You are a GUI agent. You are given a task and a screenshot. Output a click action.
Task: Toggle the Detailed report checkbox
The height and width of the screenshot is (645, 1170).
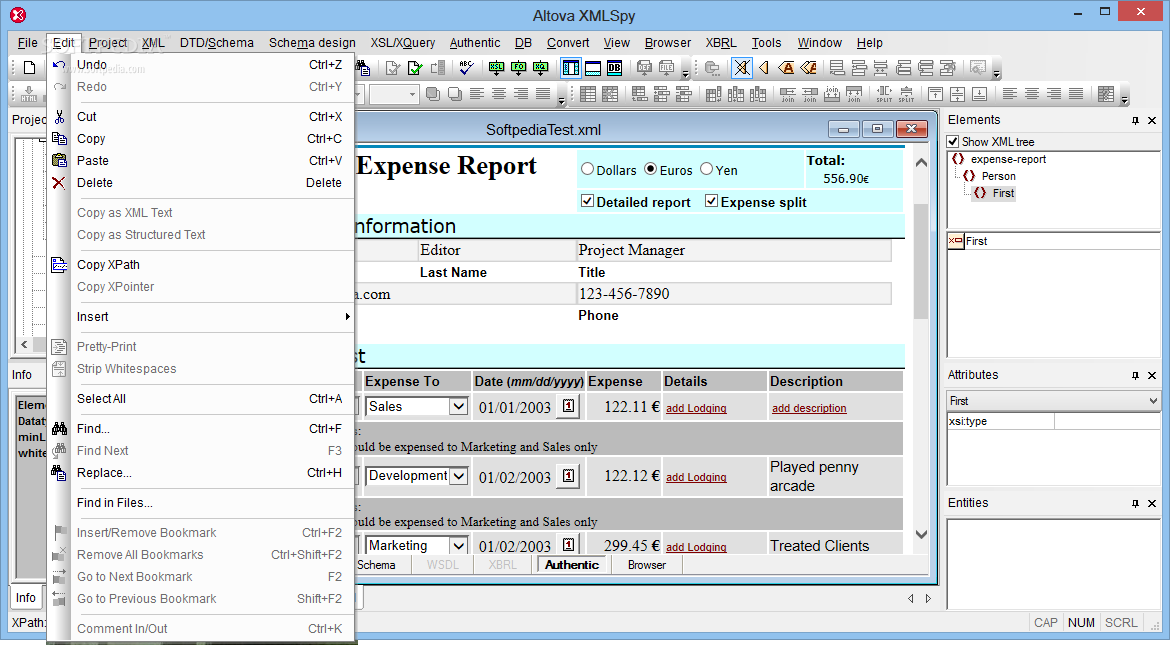tap(587, 202)
